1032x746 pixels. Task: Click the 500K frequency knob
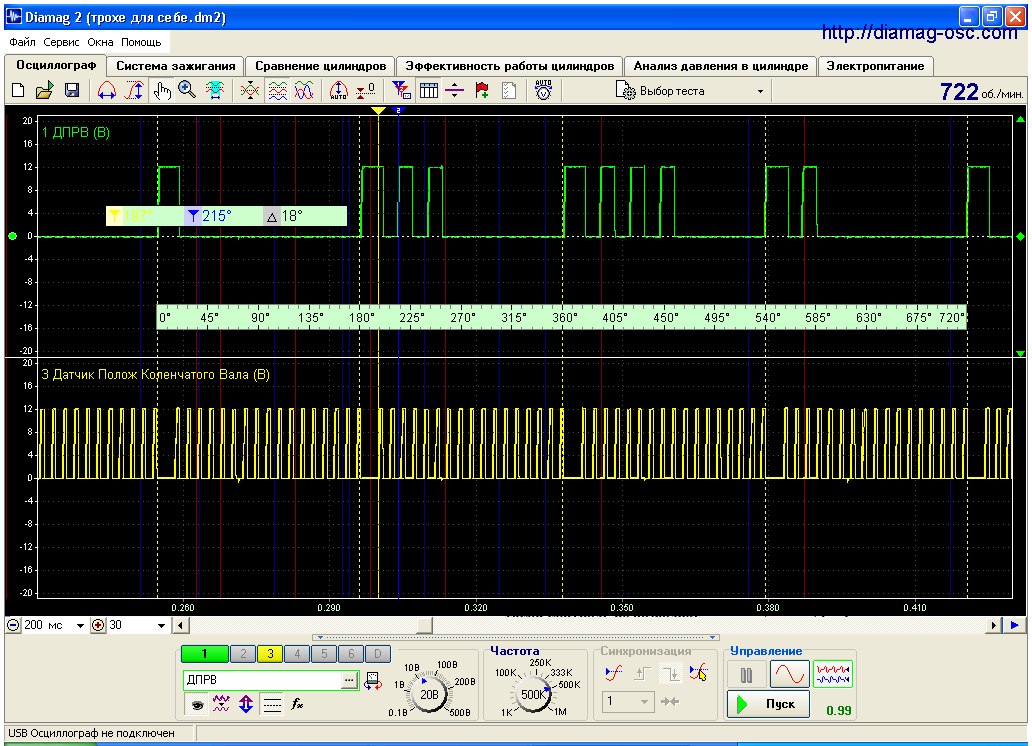(x=532, y=694)
